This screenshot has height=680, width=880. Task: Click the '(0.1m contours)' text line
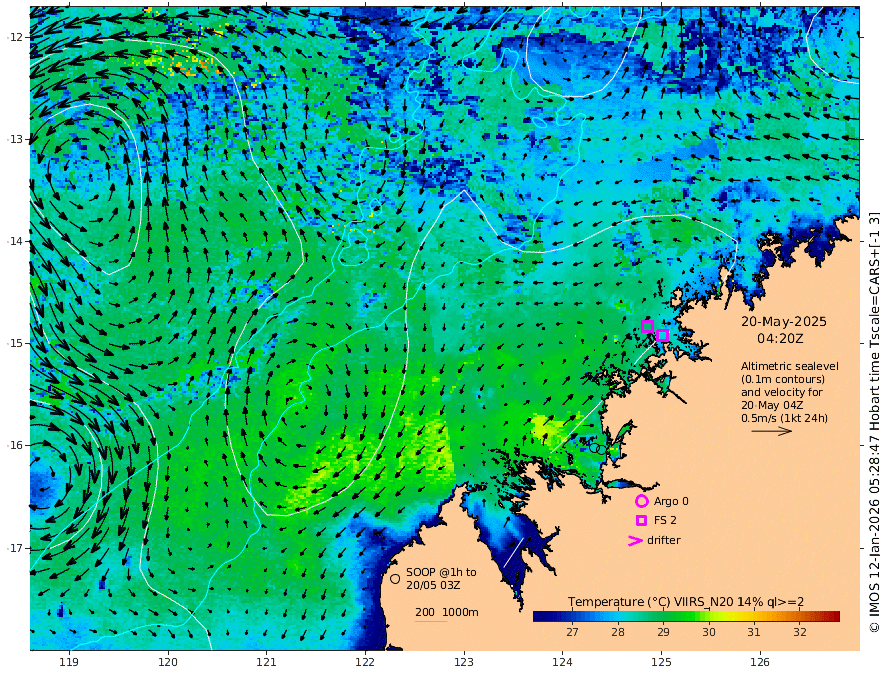(x=782, y=379)
